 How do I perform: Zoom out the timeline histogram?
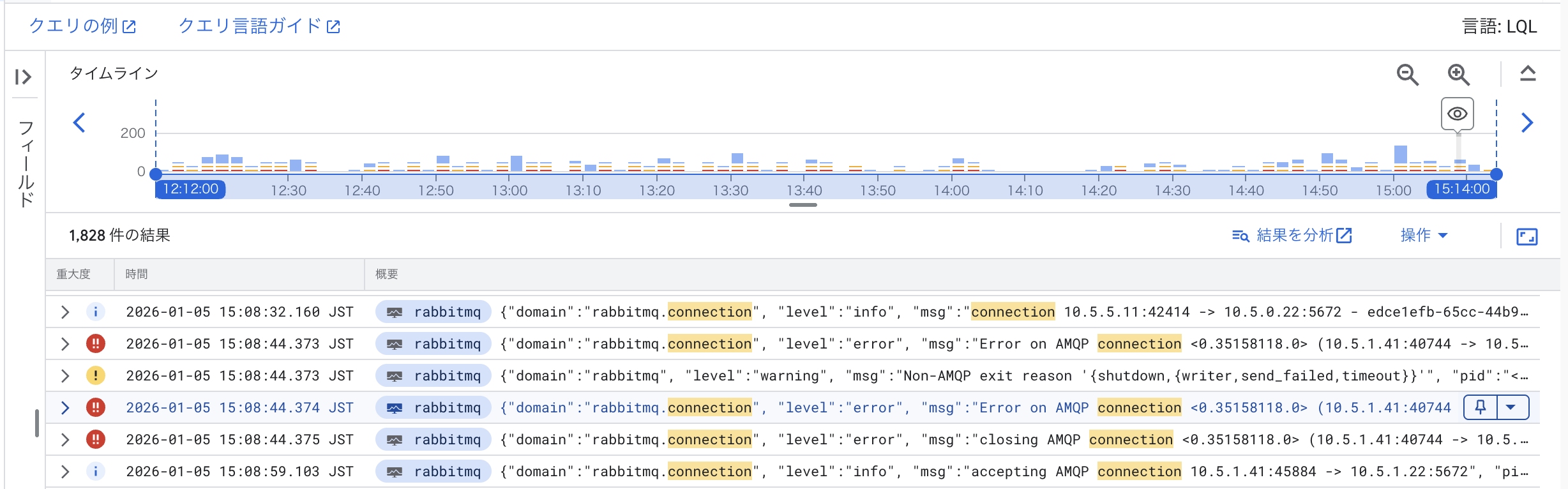tap(1407, 75)
